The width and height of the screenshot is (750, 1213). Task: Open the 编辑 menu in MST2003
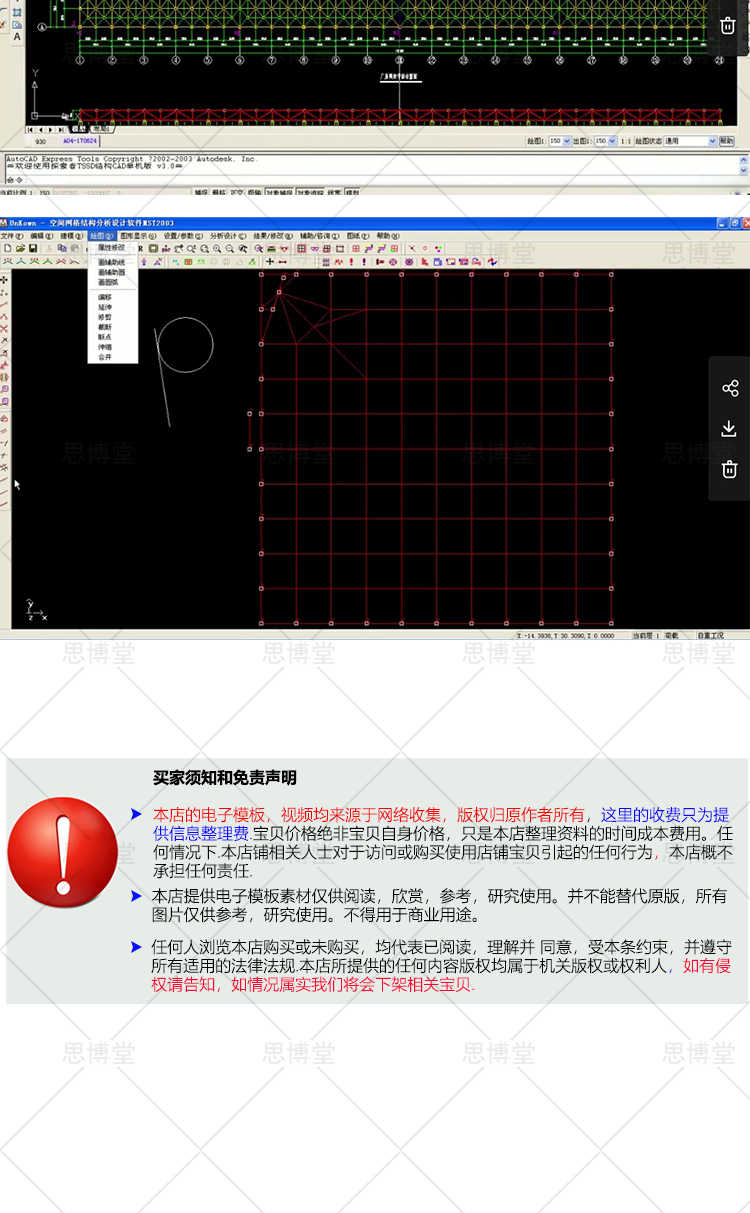click(x=41, y=236)
